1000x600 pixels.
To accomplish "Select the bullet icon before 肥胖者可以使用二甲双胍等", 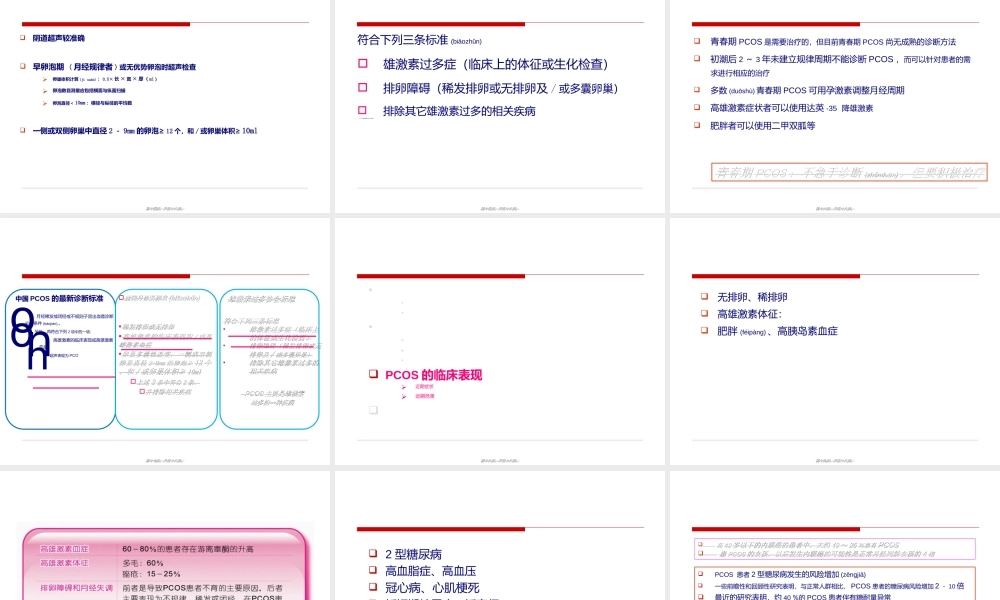I will pos(694,125).
